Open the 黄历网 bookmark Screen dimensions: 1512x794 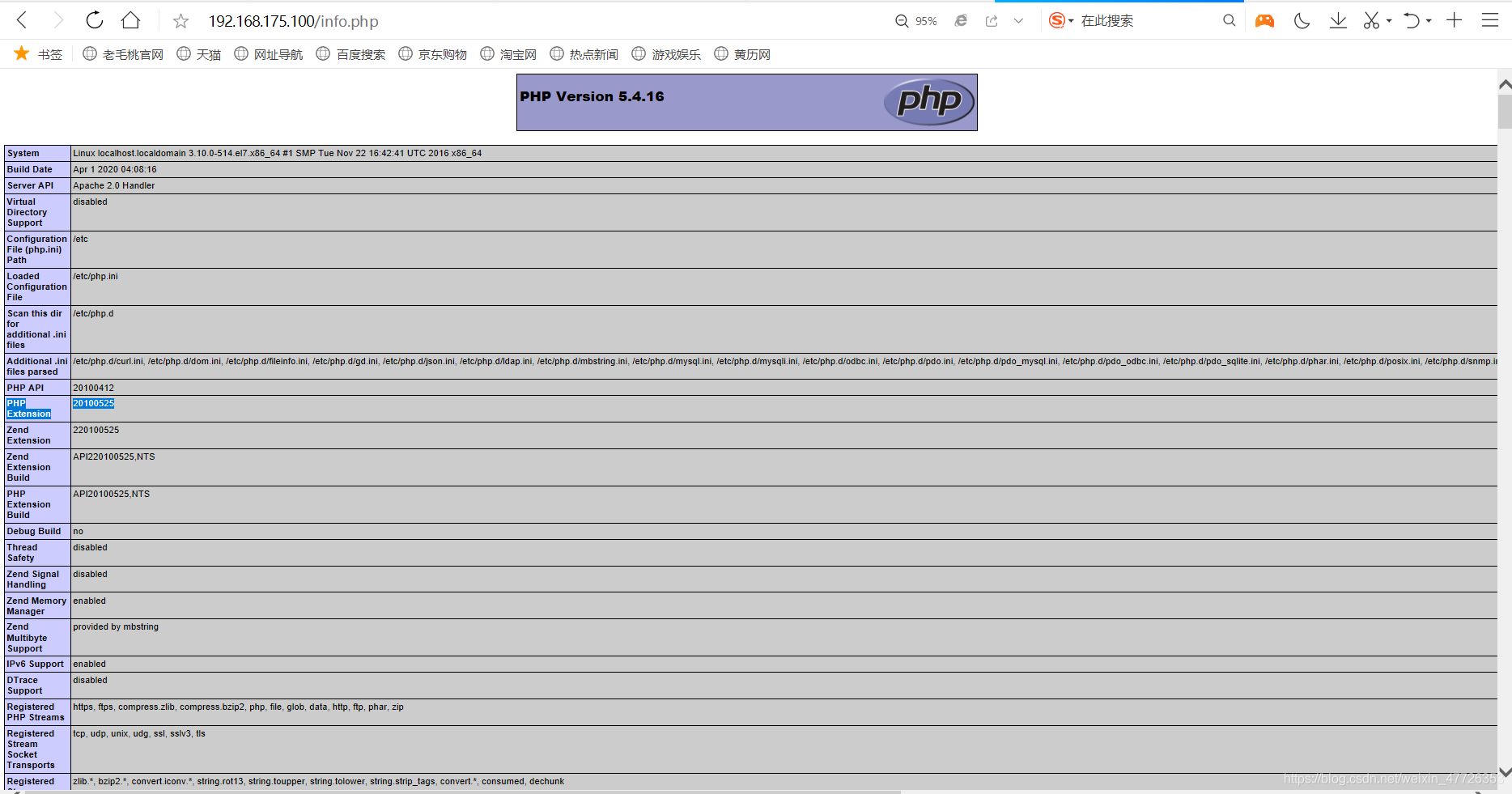[742, 54]
